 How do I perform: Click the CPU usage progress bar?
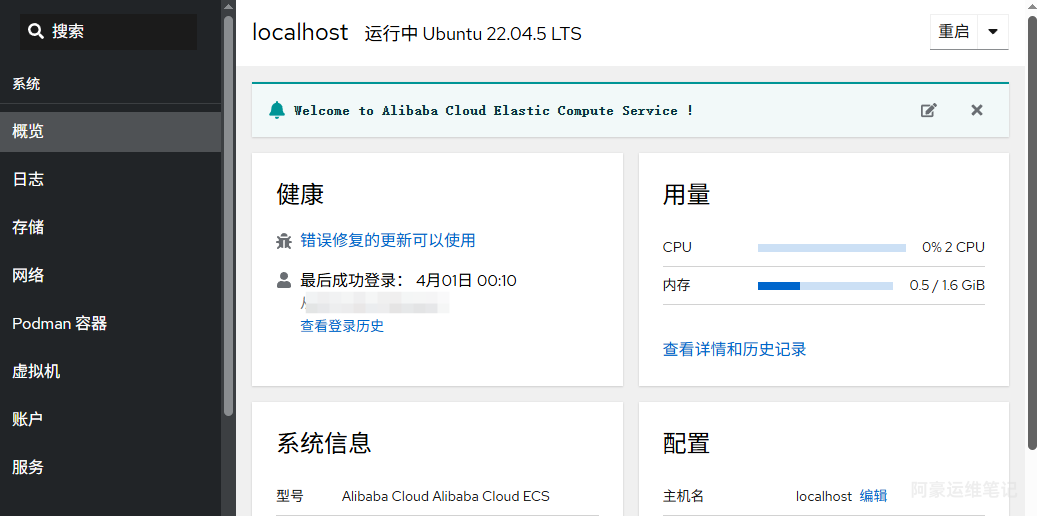[831, 248]
